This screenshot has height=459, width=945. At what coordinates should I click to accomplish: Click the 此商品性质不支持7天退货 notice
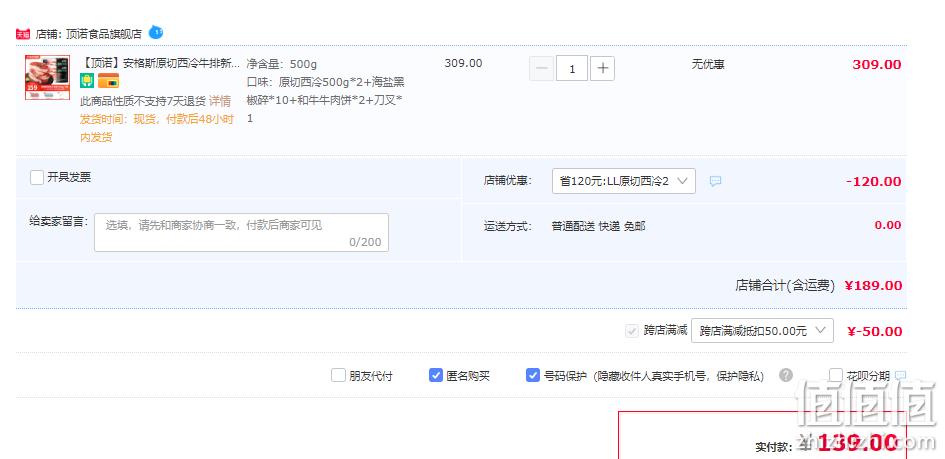[143, 101]
